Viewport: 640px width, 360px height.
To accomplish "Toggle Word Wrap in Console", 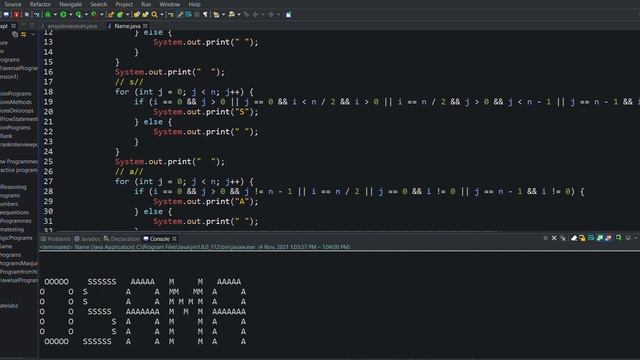I will point(591,238).
